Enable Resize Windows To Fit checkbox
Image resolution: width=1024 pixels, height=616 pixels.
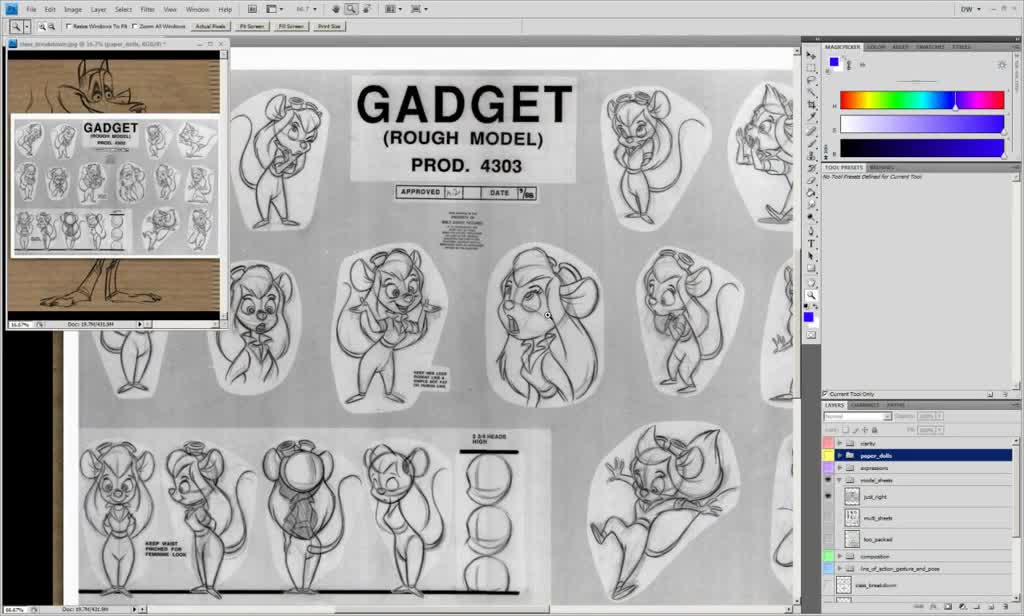pyautogui.click(x=69, y=27)
